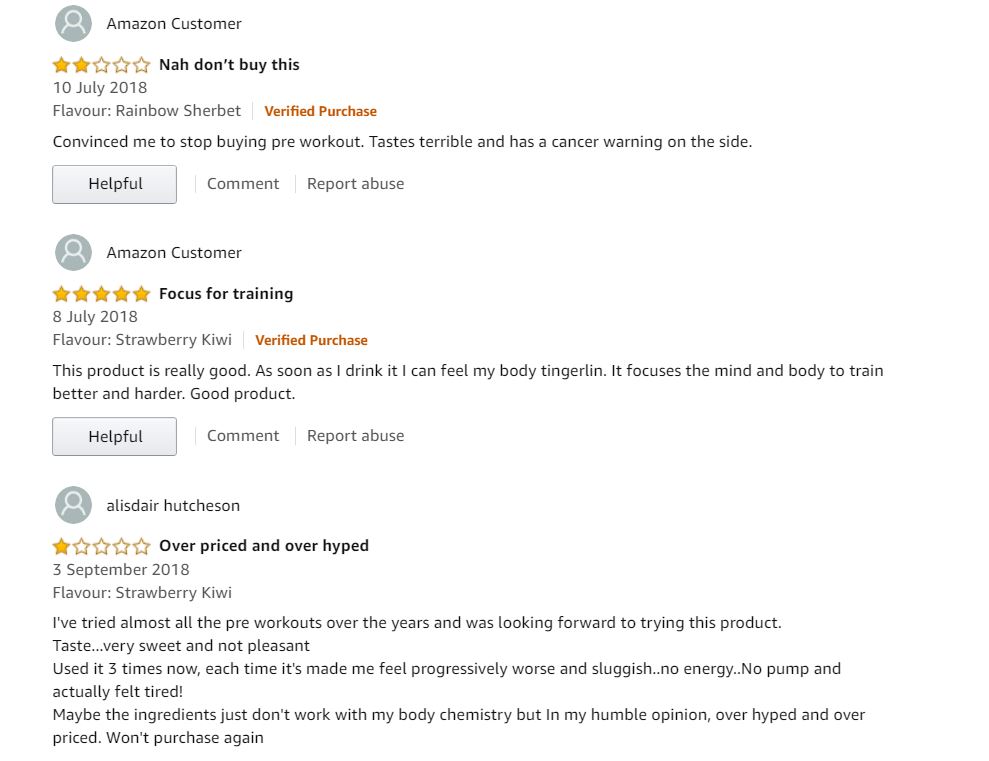Image resolution: width=989 pixels, height=761 pixels.
Task: Click the second Amazon Customer avatar icon
Action: 73,252
